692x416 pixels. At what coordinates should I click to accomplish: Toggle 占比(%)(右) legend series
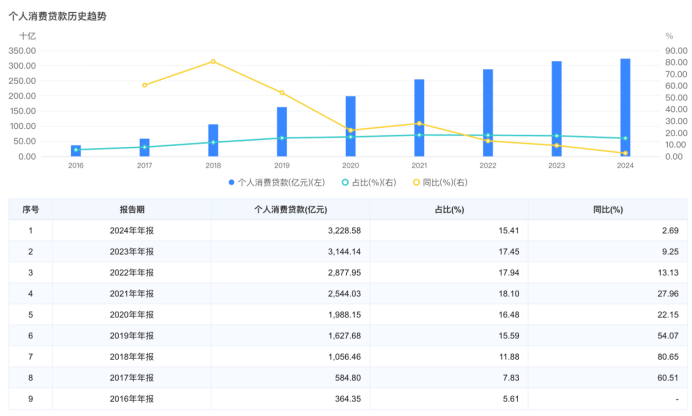369,182
